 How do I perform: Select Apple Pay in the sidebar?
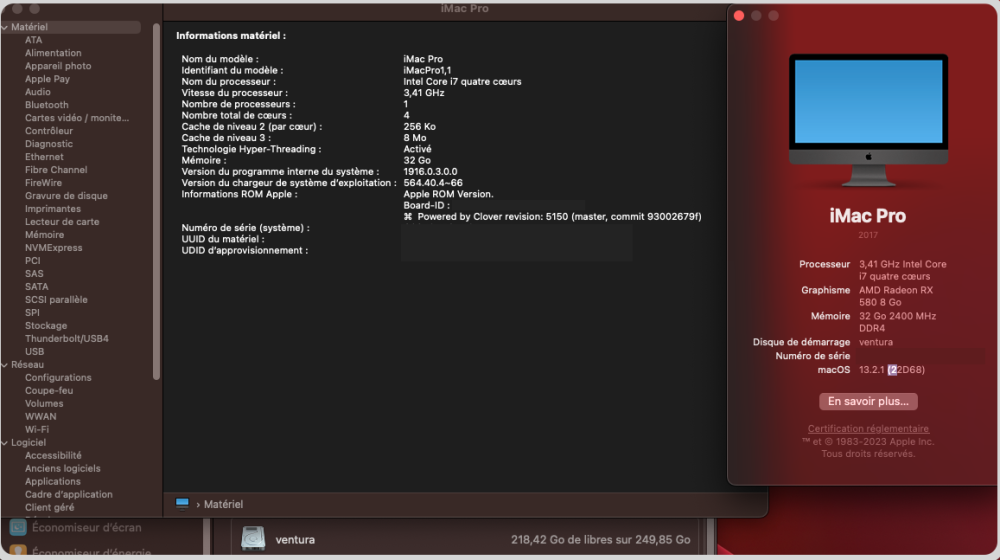pos(47,79)
